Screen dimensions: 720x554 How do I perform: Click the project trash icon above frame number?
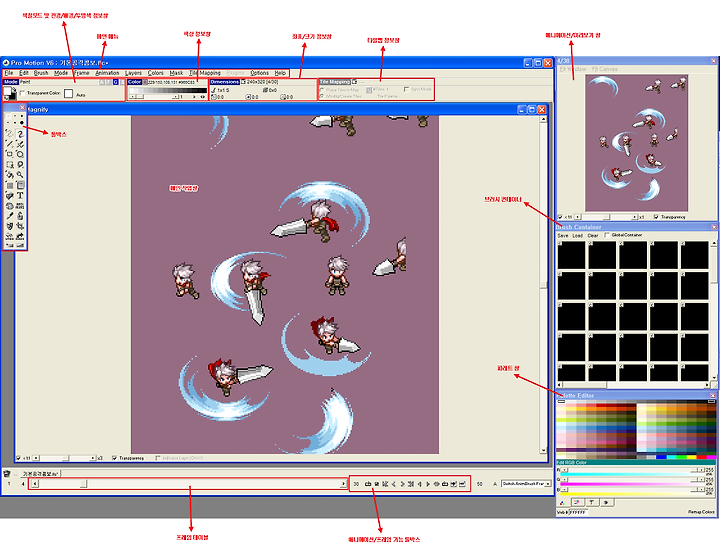[x=7, y=473]
